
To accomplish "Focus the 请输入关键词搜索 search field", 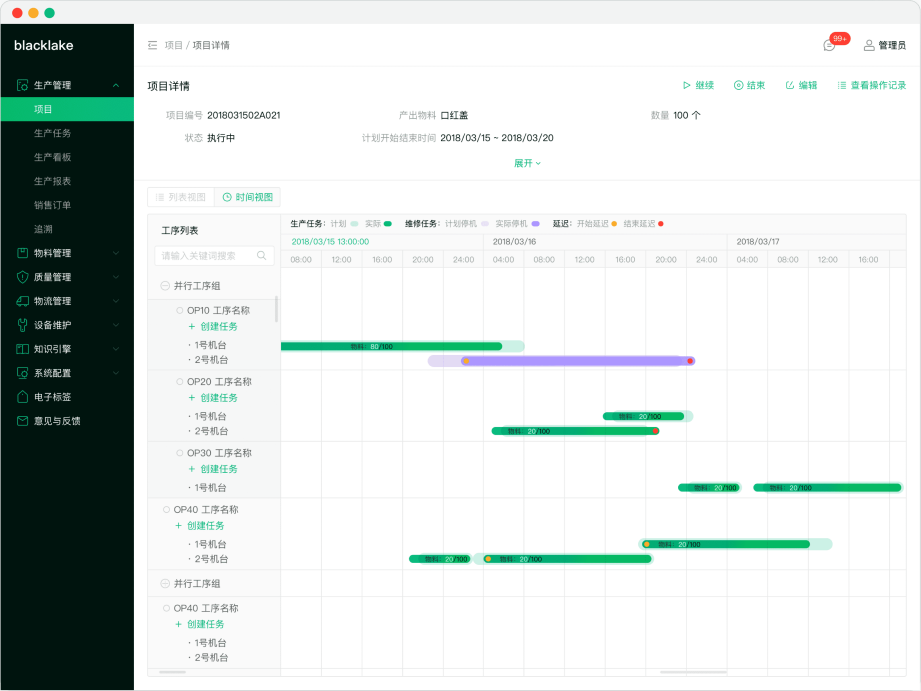I will click(214, 256).
